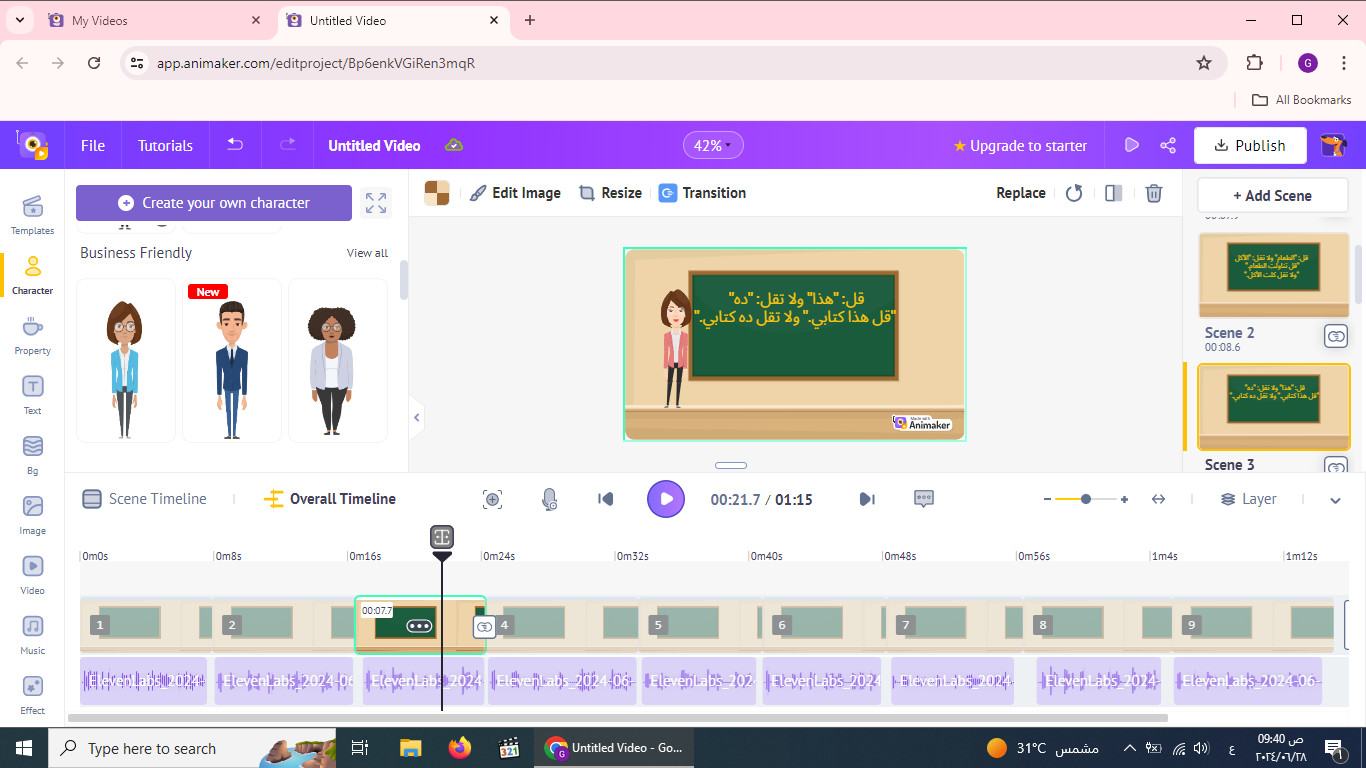The height and width of the screenshot is (768, 1366).
Task: Open the Effect sidebar panel
Action: pos(32,695)
